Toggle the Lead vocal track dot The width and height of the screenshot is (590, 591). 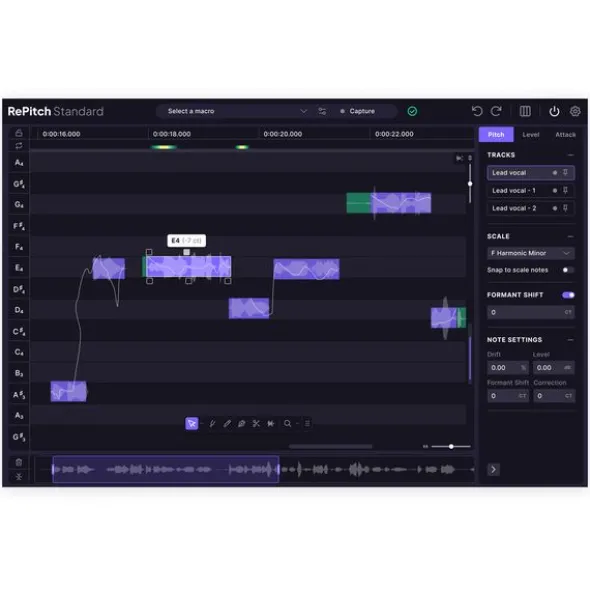click(x=555, y=173)
